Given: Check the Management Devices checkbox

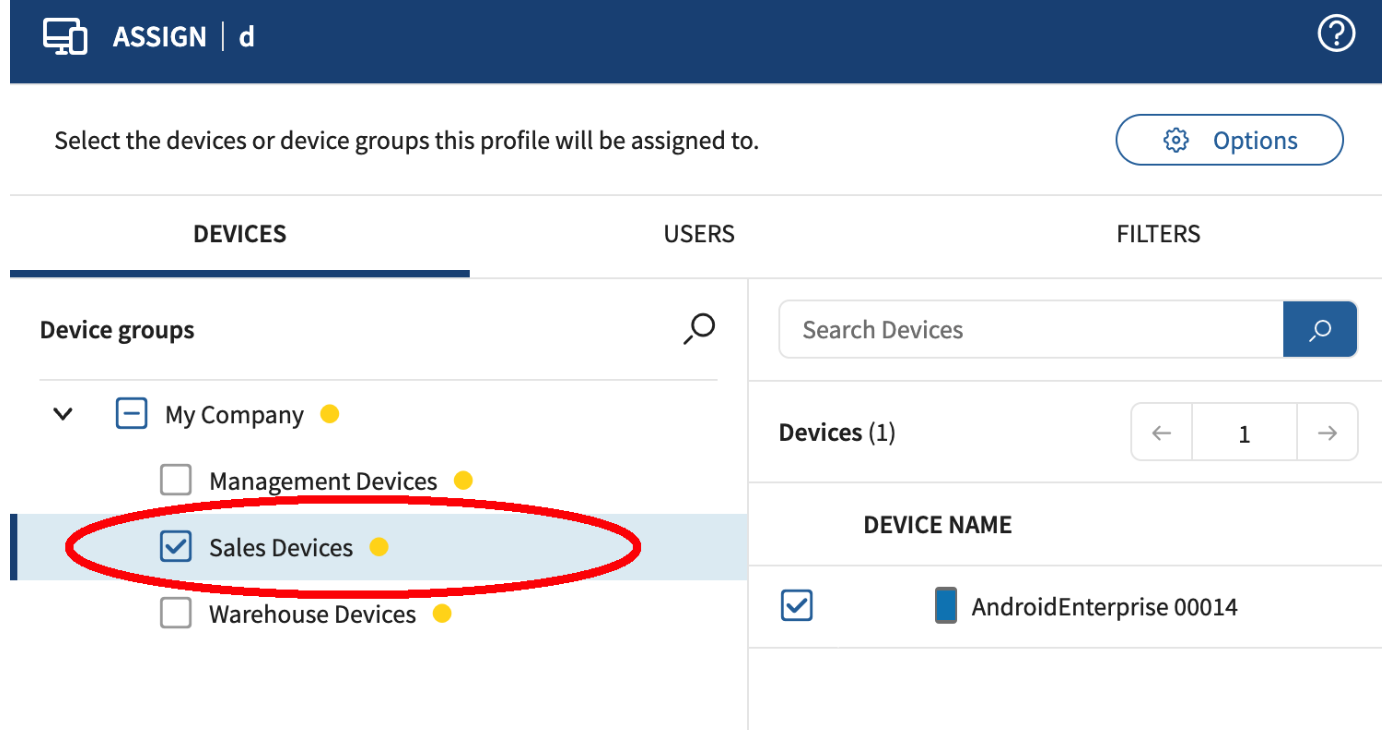Looking at the screenshot, I should click(176, 481).
